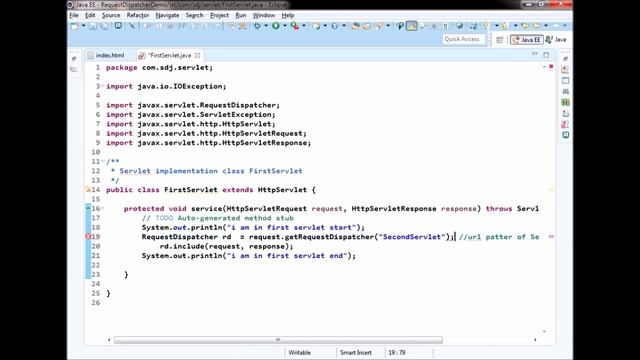Open the Debug configurations dropdown arrow
Viewport: 640px width, 360px height.
pos(266,26)
